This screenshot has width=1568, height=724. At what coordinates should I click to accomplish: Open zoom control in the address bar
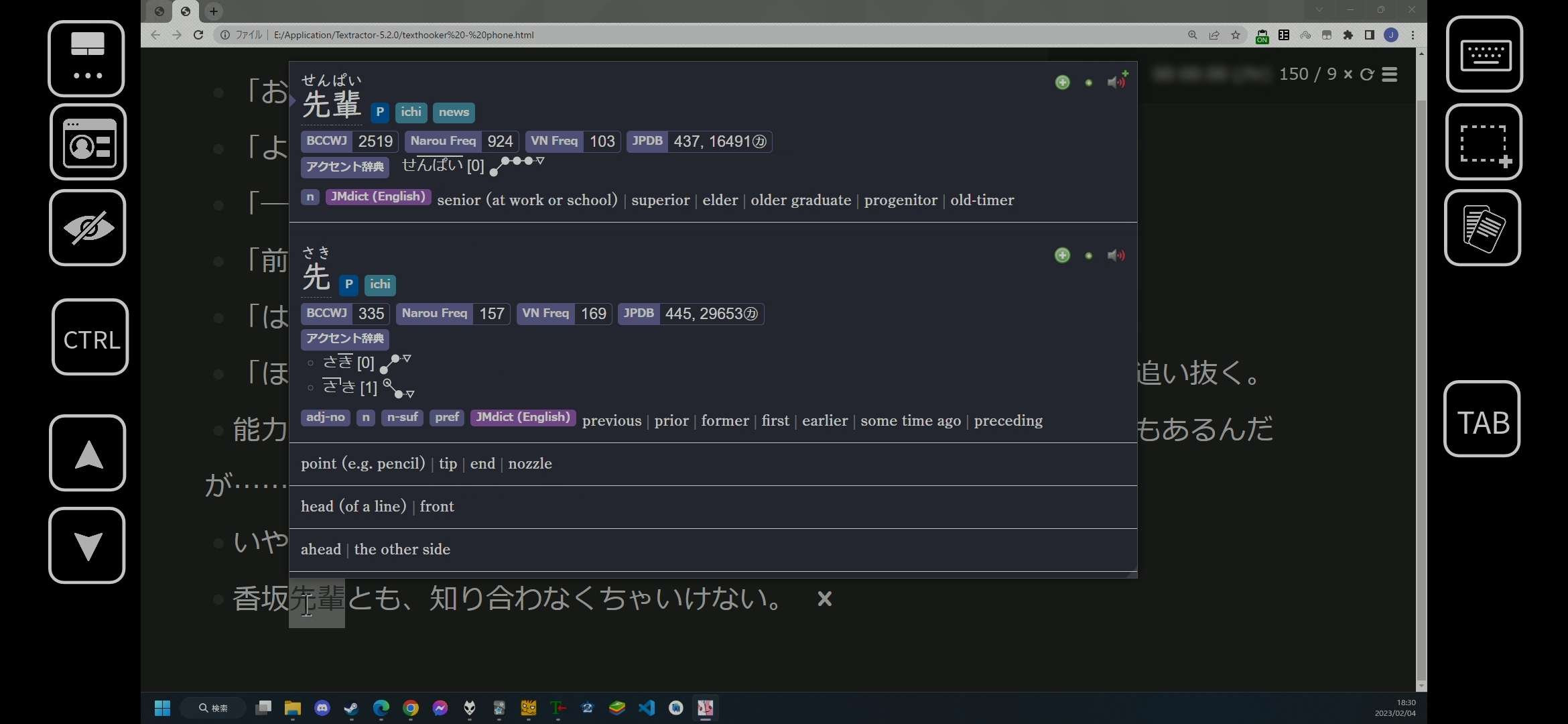click(1193, 35)
